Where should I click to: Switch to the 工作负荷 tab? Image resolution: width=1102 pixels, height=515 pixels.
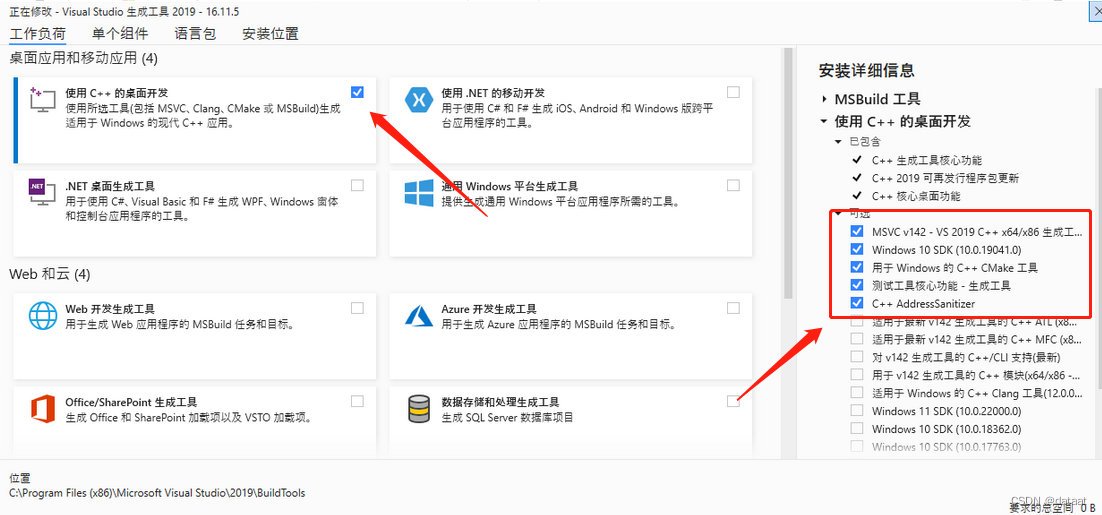[x=37, y=33]
